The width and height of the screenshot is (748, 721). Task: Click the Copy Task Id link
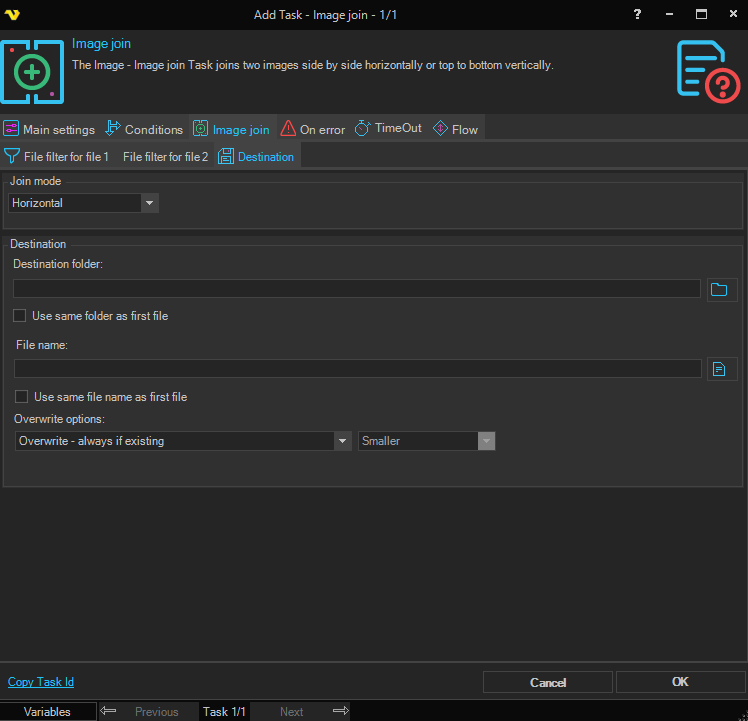pyautogui.click(x=41, y=682)
